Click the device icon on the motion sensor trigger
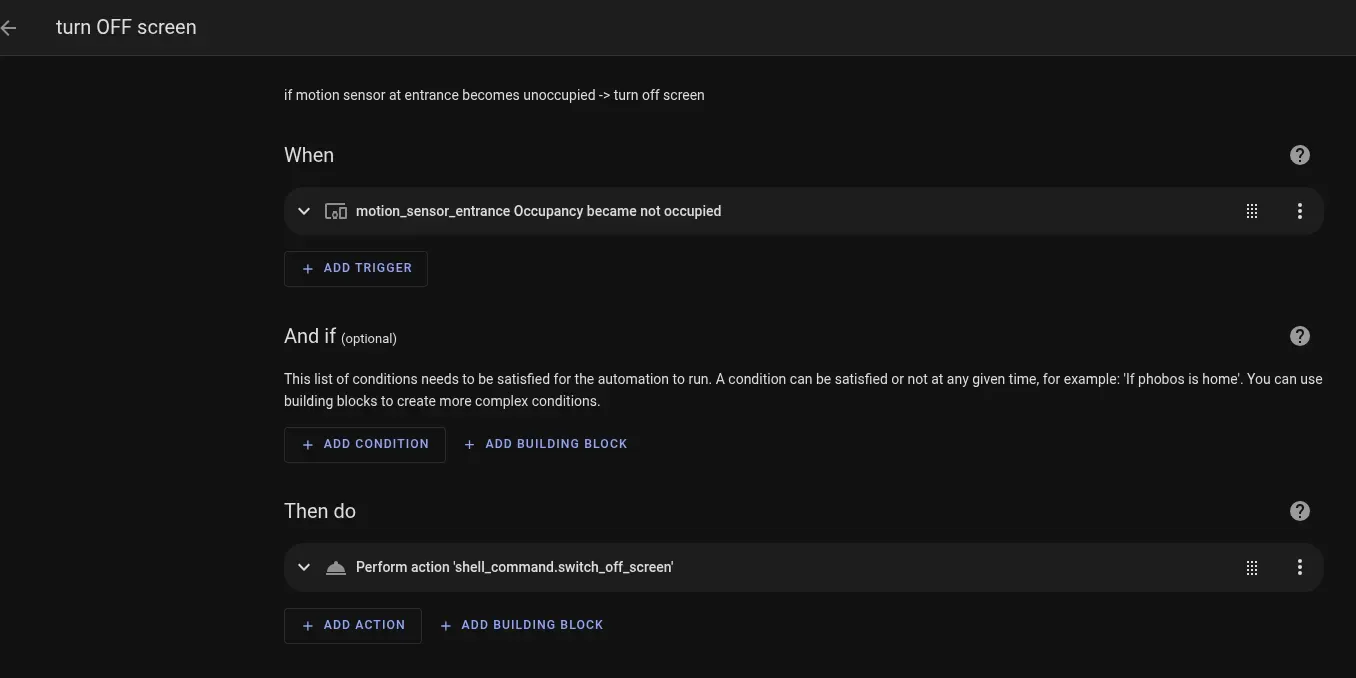 336,211
